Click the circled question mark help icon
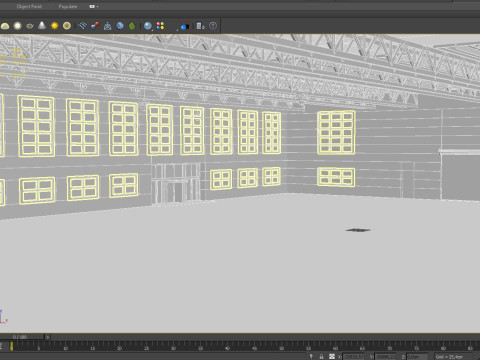This screenshot has width=480, height=360. 213,26
